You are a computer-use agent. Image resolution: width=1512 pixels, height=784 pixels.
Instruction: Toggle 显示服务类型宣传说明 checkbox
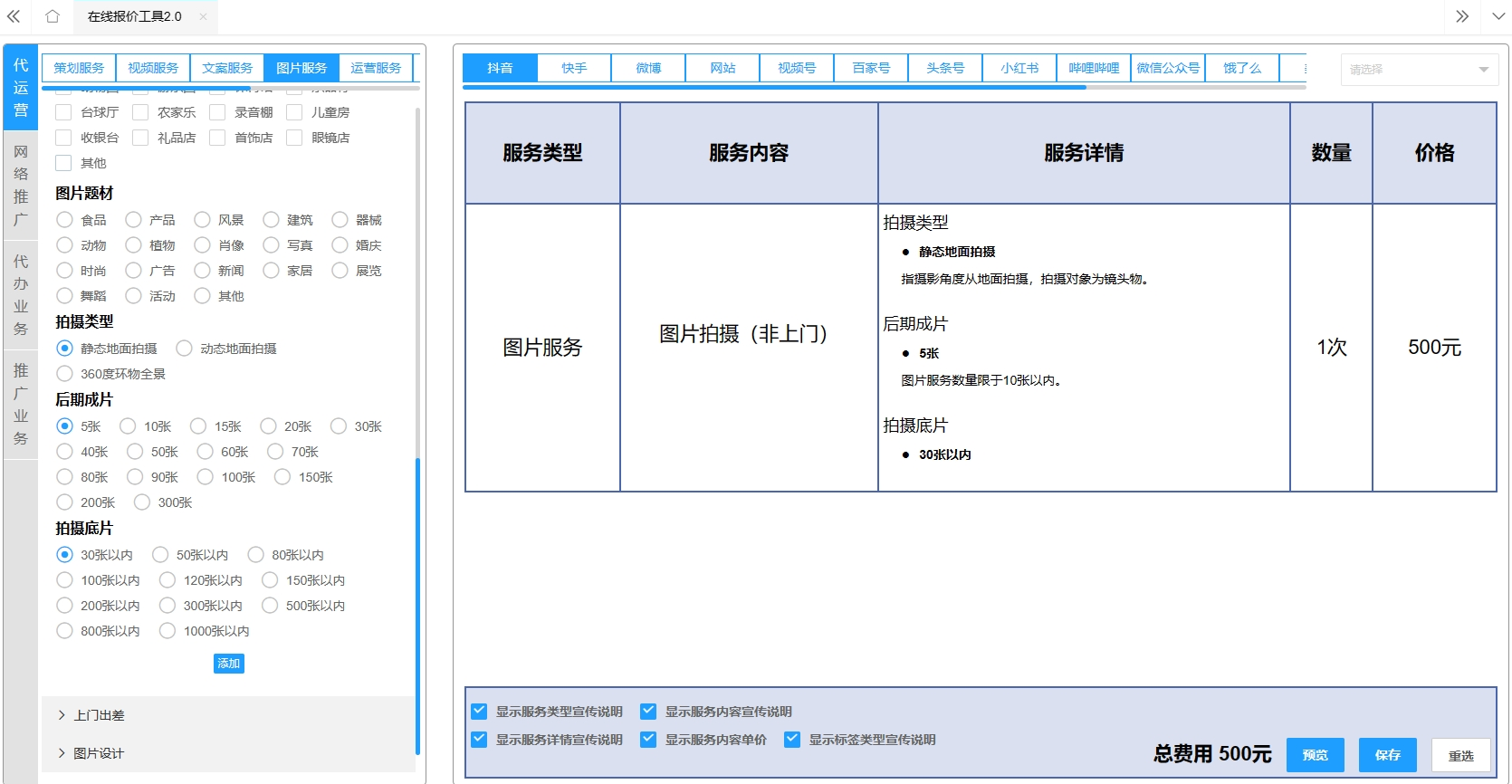(x=479, y=712)
